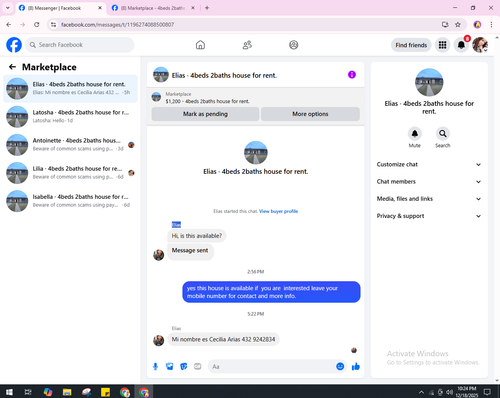Viewport: 500px width, 398px height.
Task: Open the emoji picker in the message box
Action: (x=340, y=367)
